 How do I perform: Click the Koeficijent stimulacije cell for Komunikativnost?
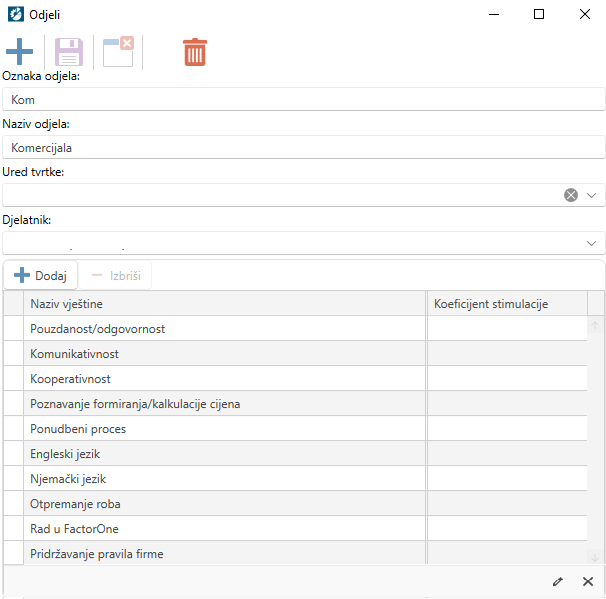point(507,354)
